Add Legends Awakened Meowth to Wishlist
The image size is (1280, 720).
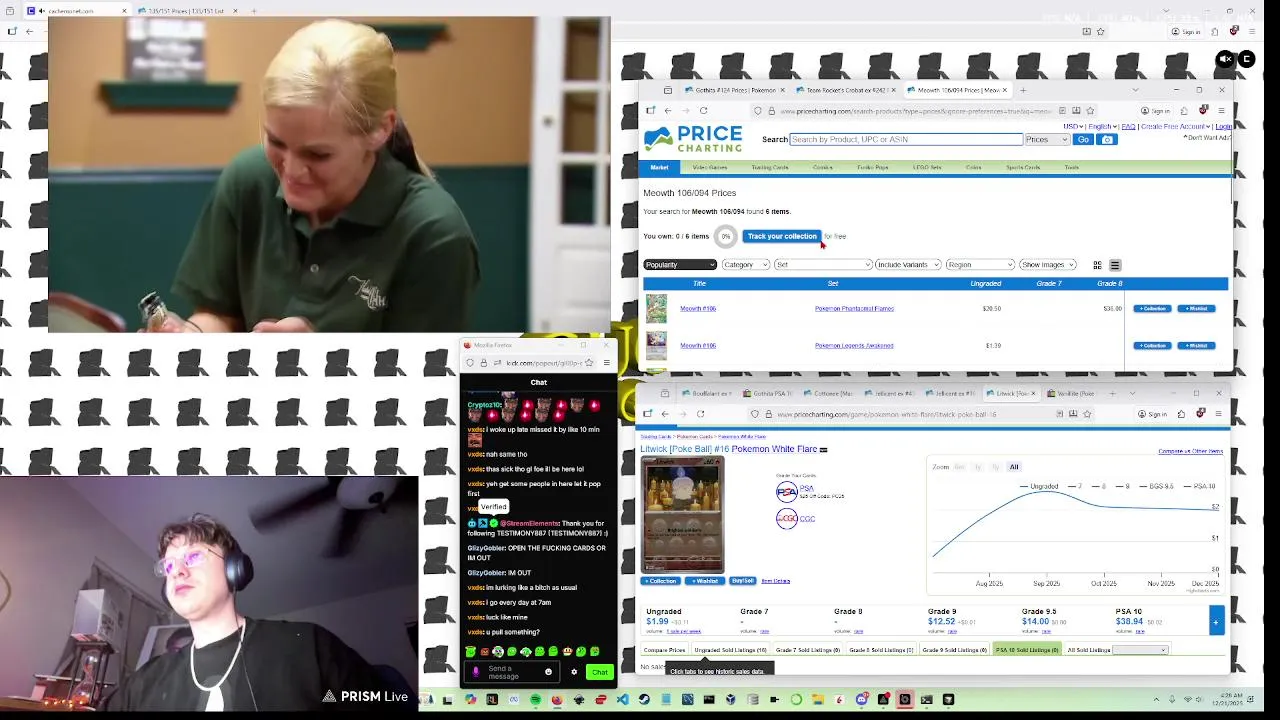click(1196, 346)
